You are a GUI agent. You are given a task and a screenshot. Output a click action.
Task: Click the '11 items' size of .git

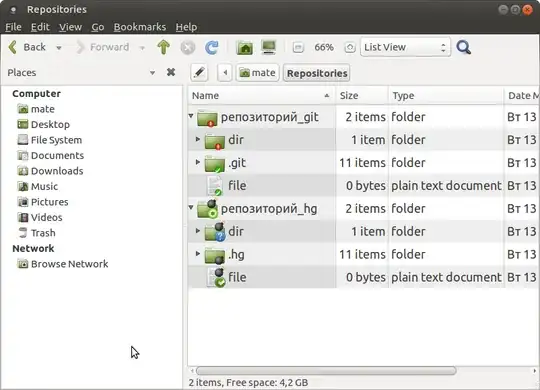[x=362, y=163]
